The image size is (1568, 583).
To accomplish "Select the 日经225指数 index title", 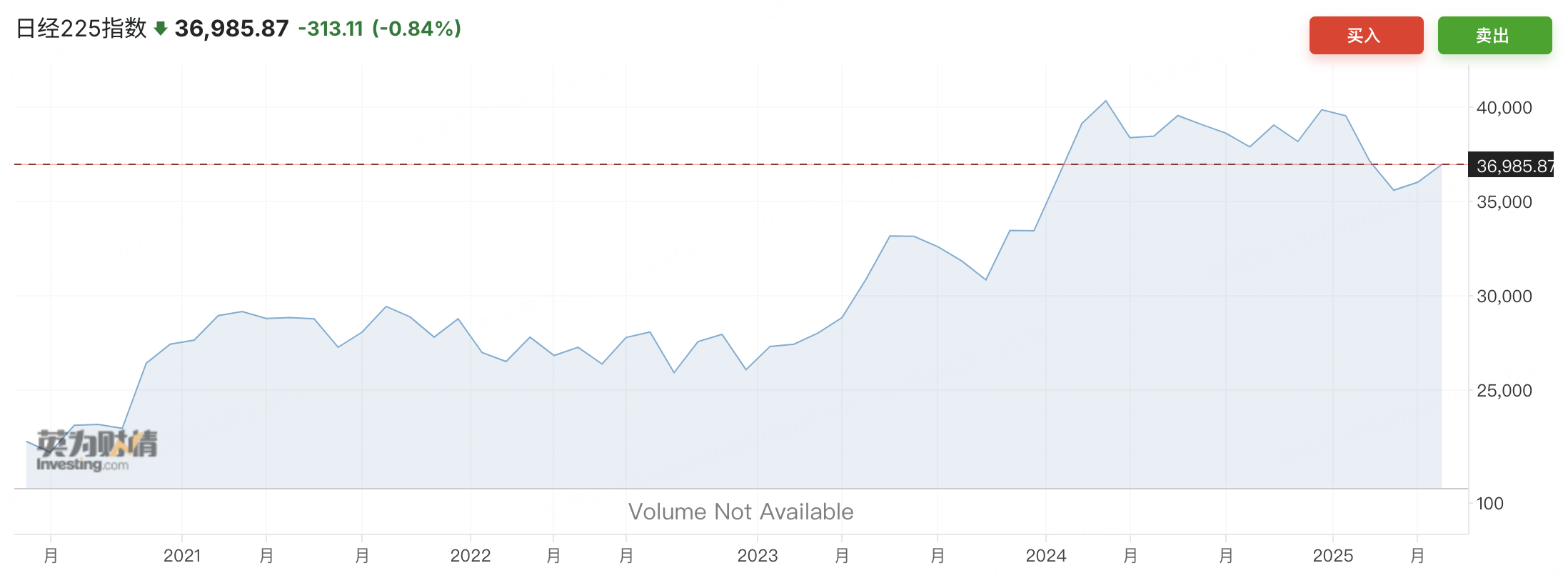I will pyautogui.click(x=81, y=29).
